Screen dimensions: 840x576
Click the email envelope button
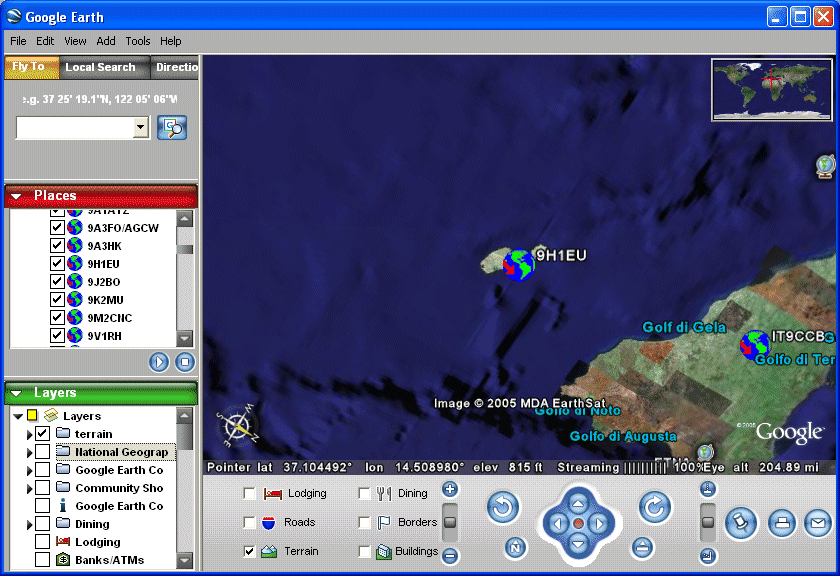(x=818, y=522)
